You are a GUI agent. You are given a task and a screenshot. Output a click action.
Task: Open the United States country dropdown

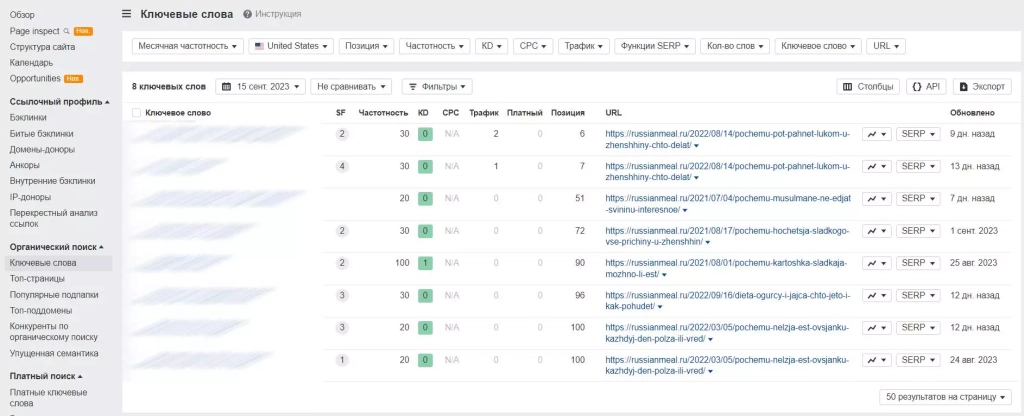pyautogui.click(x=291, y=46)
